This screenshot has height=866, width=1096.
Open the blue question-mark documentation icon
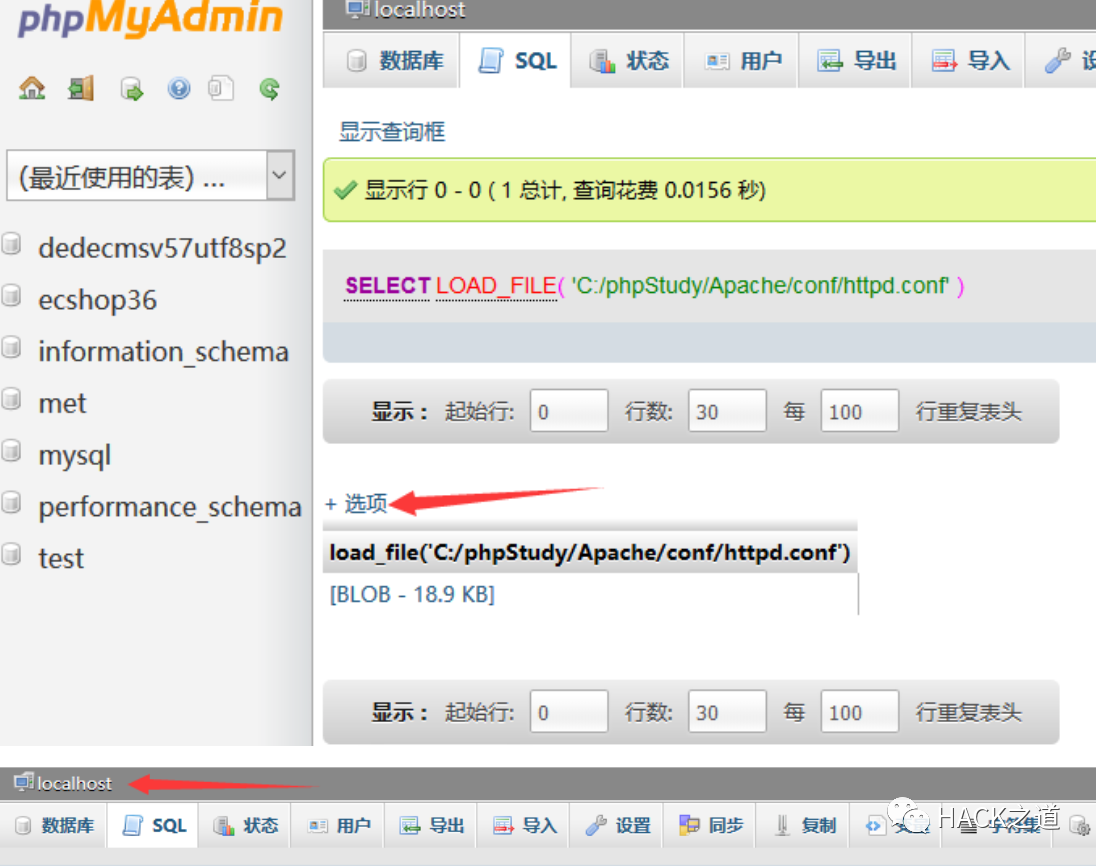[x=179, y=89]
